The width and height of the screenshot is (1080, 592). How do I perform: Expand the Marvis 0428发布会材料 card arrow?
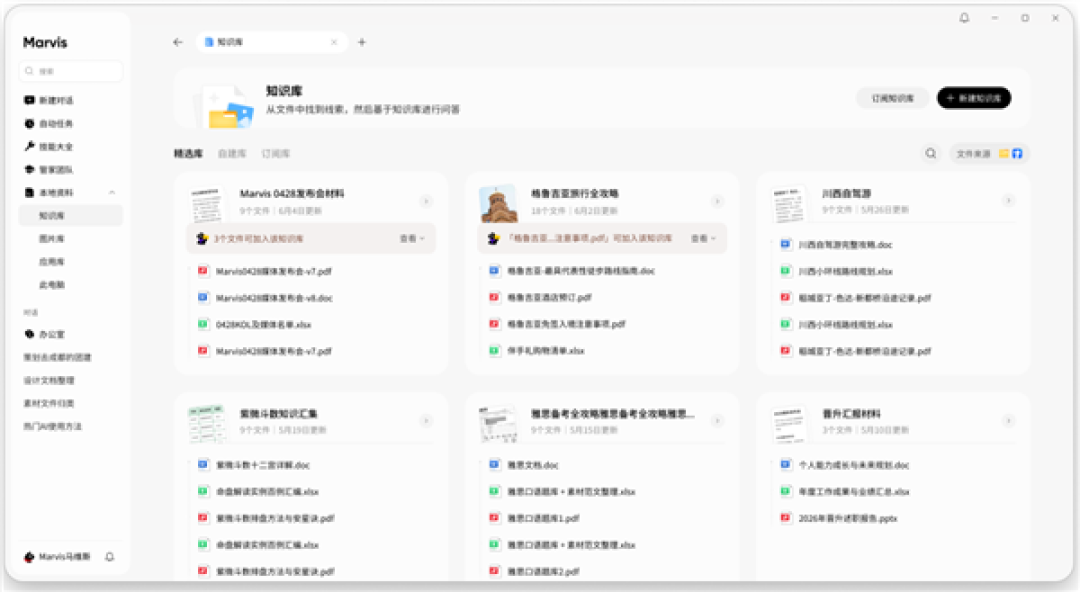(426, 201)
